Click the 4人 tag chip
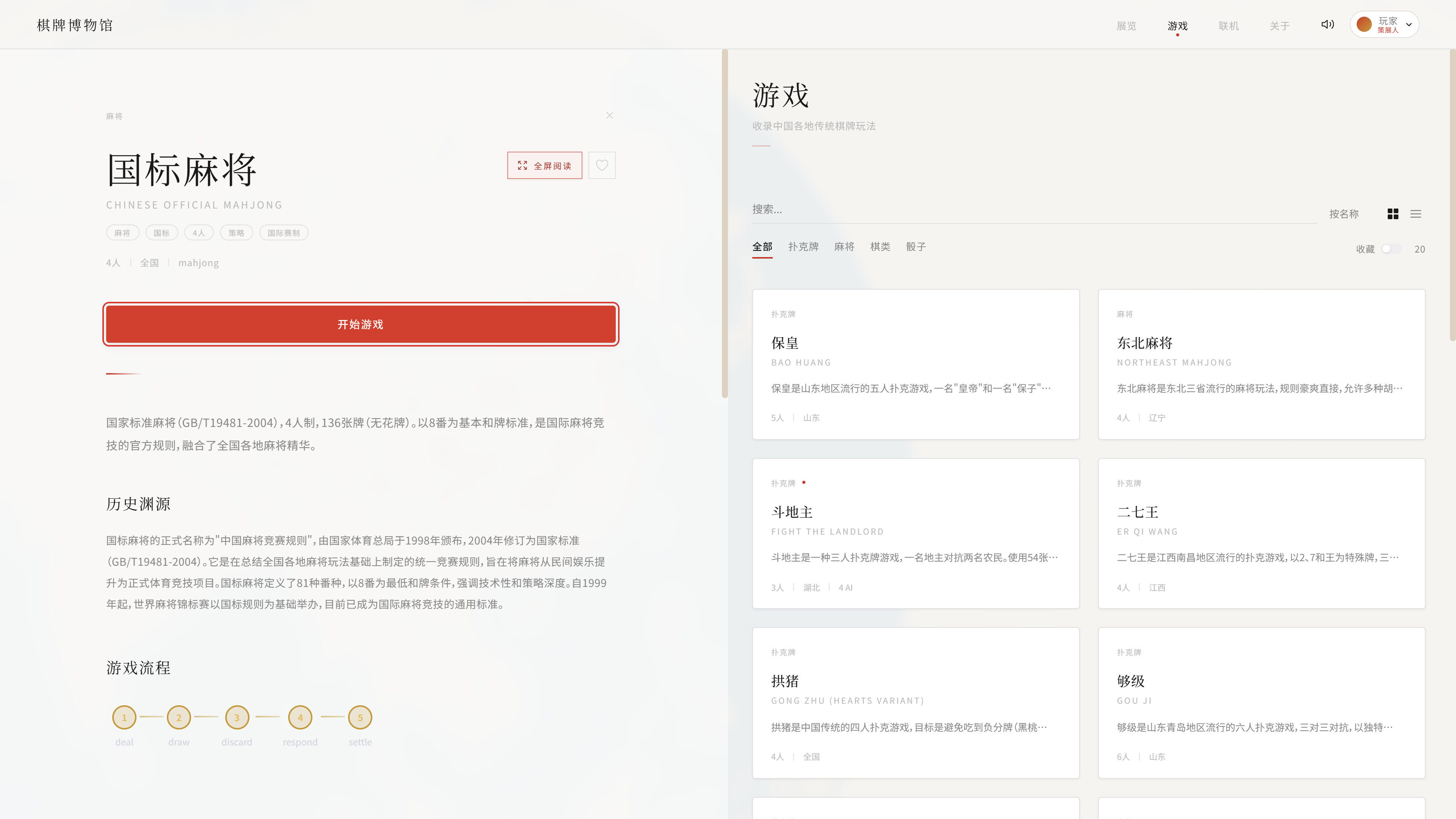 [x=198, y=233]
